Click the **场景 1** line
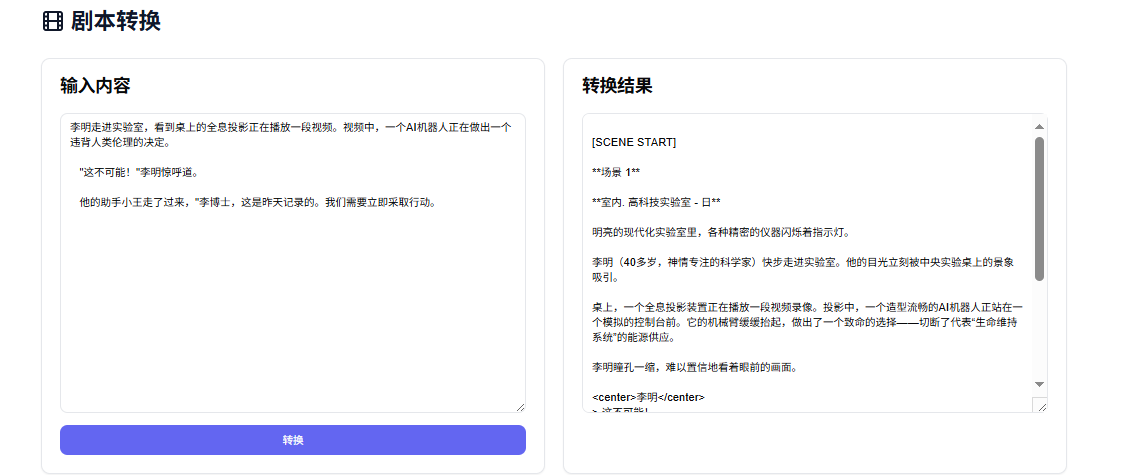The image size is (1135, 475). 616,172
